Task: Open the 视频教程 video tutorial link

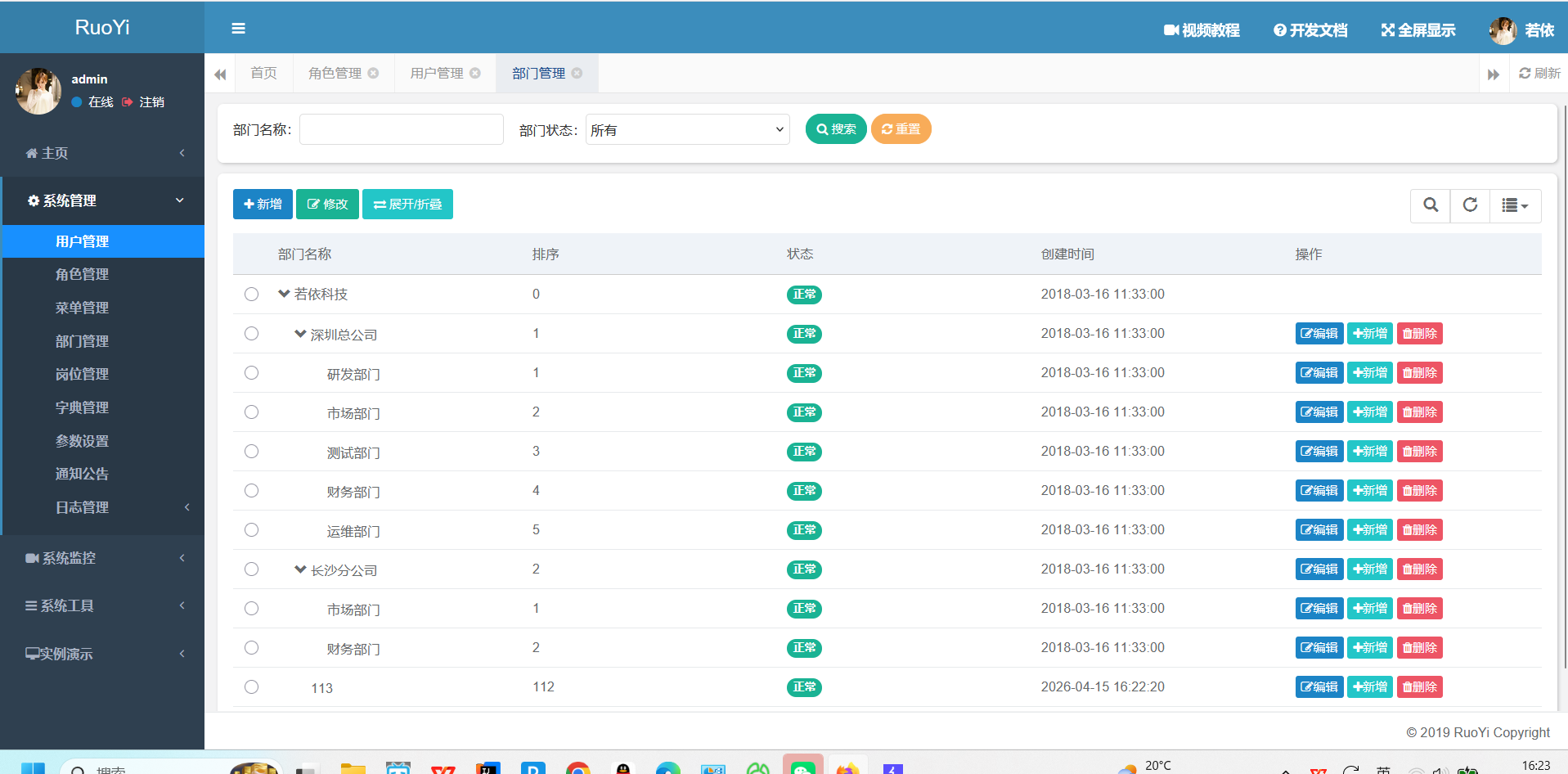Action: (1202, 30)
